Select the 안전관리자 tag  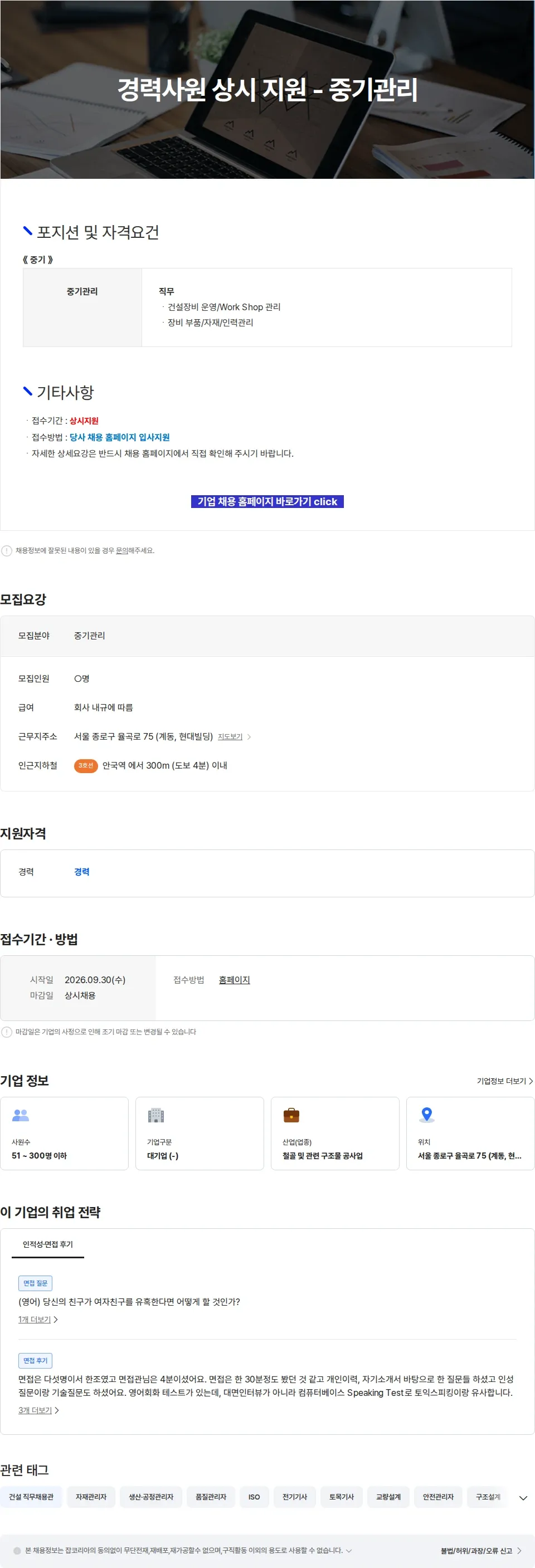pos(438,1496)
